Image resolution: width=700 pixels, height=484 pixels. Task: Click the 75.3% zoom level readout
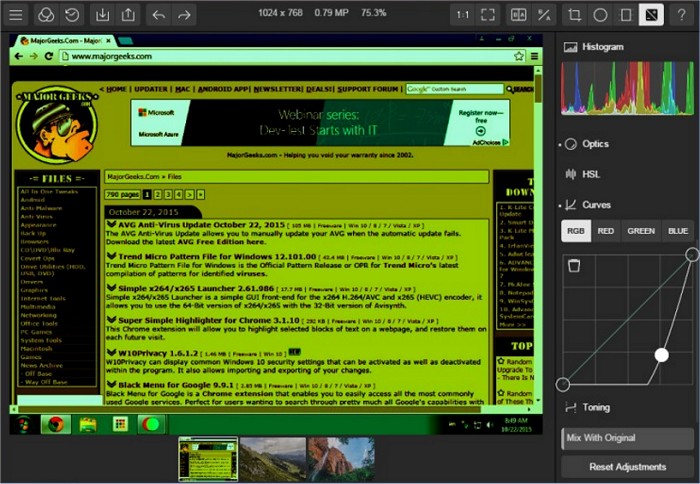point(374,13)
